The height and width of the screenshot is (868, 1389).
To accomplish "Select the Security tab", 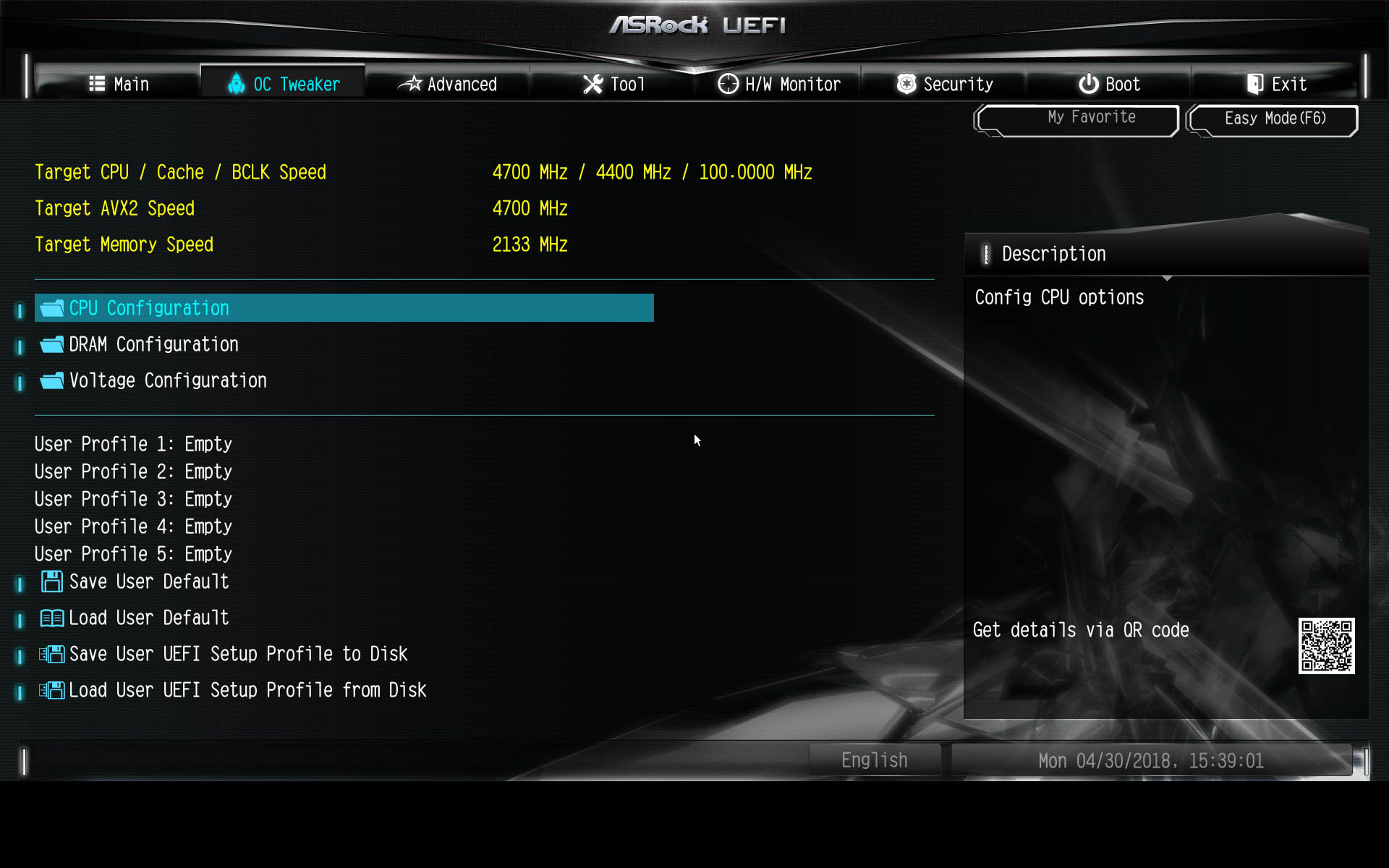I will point(944,84).
